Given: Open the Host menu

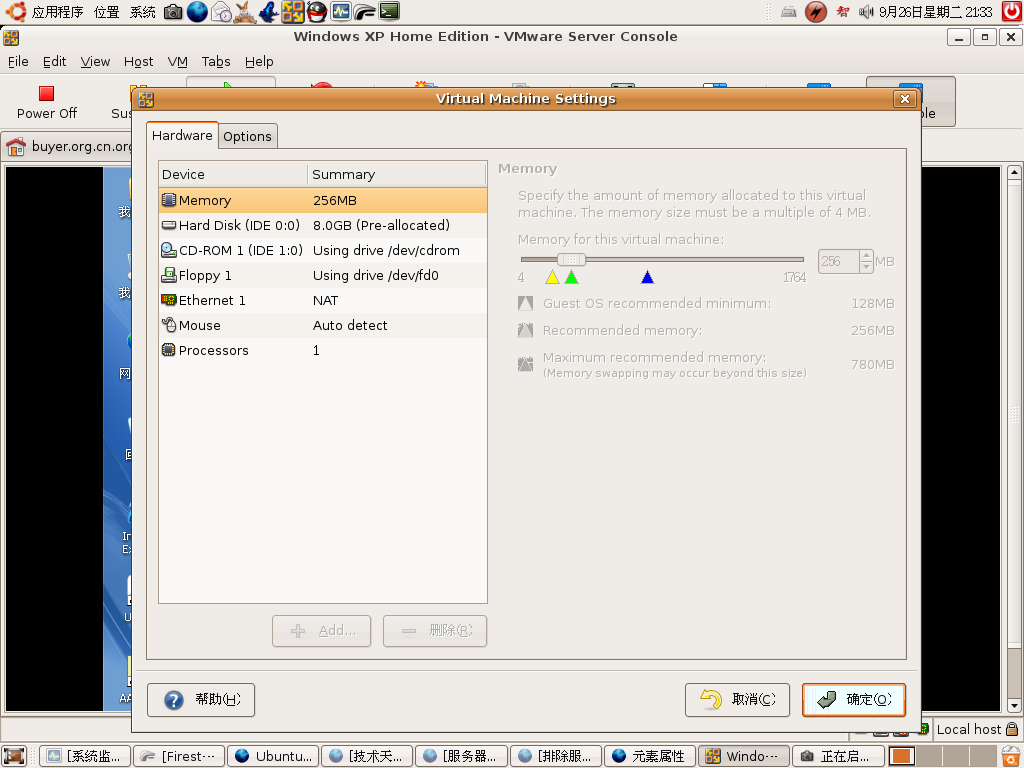Looking at the screenshot, I should (138, 61).
